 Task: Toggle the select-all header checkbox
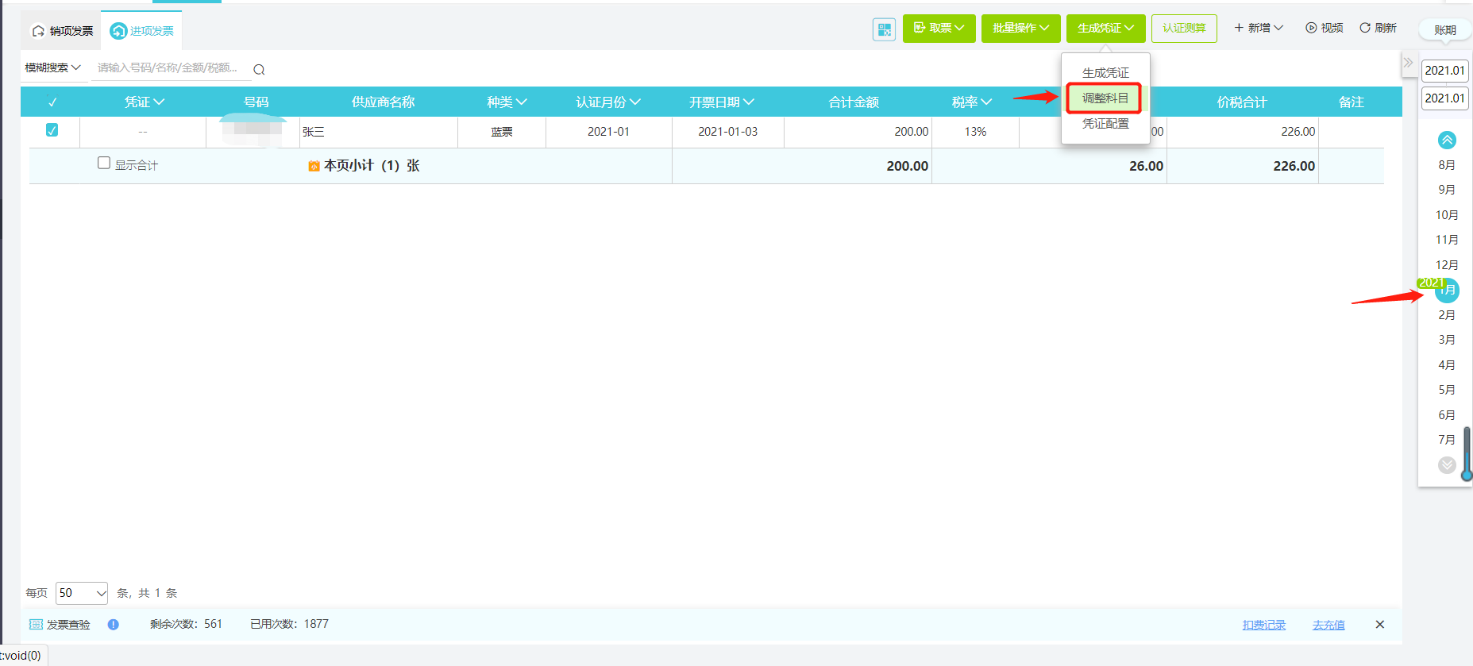[x=52, y=102]
